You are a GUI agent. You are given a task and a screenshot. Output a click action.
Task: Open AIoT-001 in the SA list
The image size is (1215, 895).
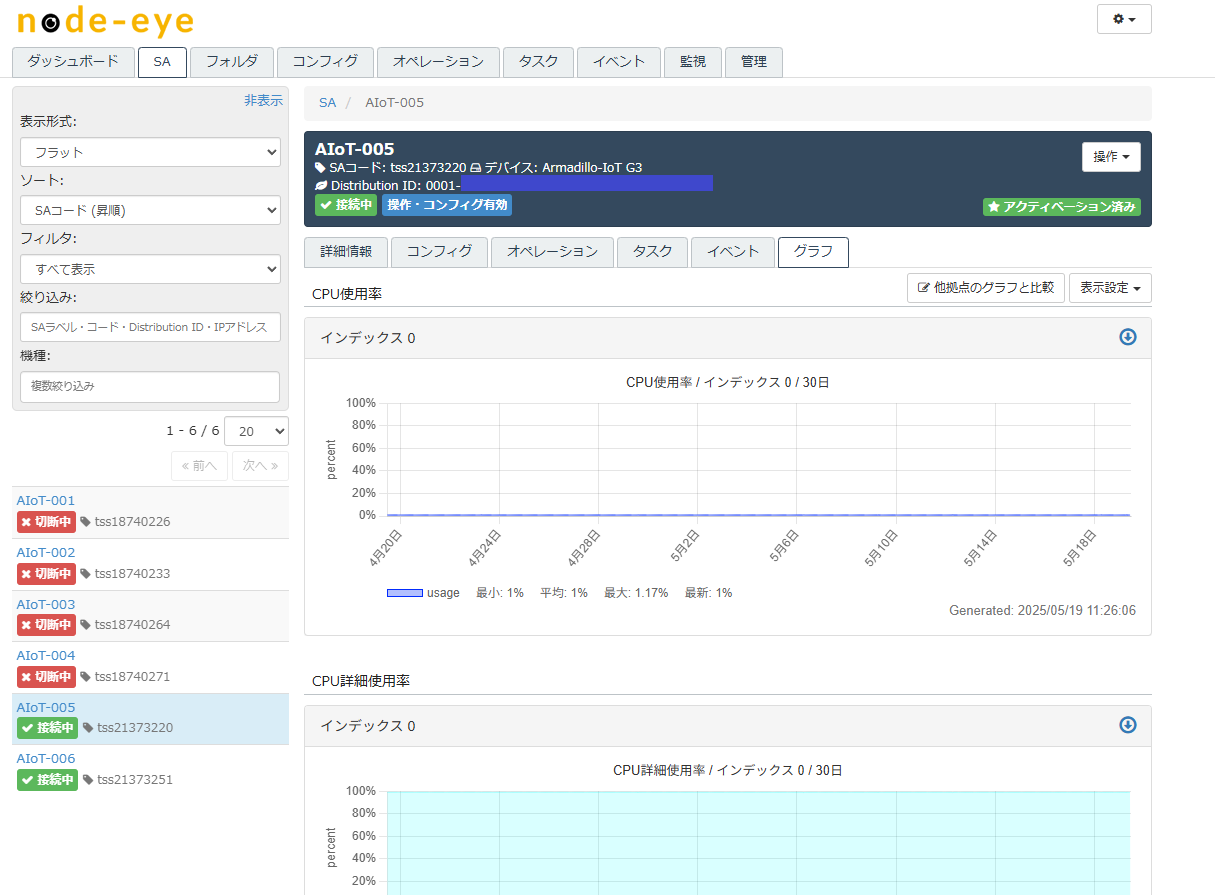point(46,500)
